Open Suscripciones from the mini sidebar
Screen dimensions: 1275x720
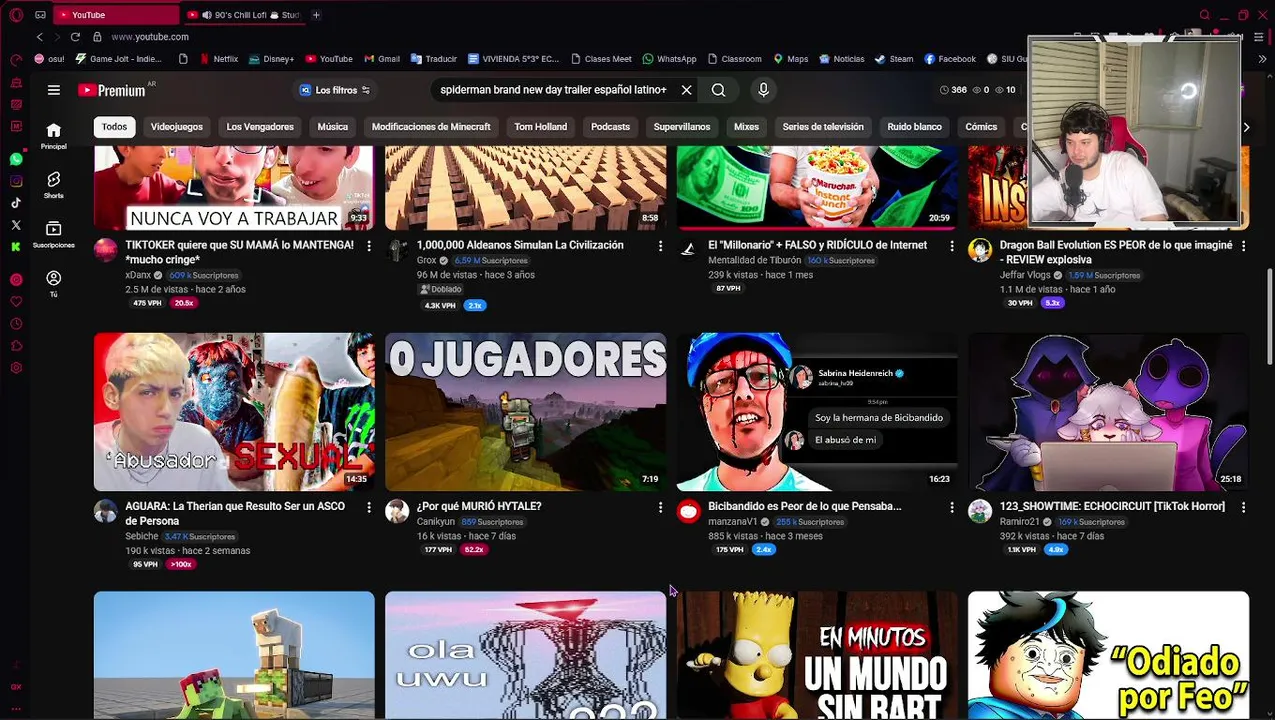[x=54, y=235]
